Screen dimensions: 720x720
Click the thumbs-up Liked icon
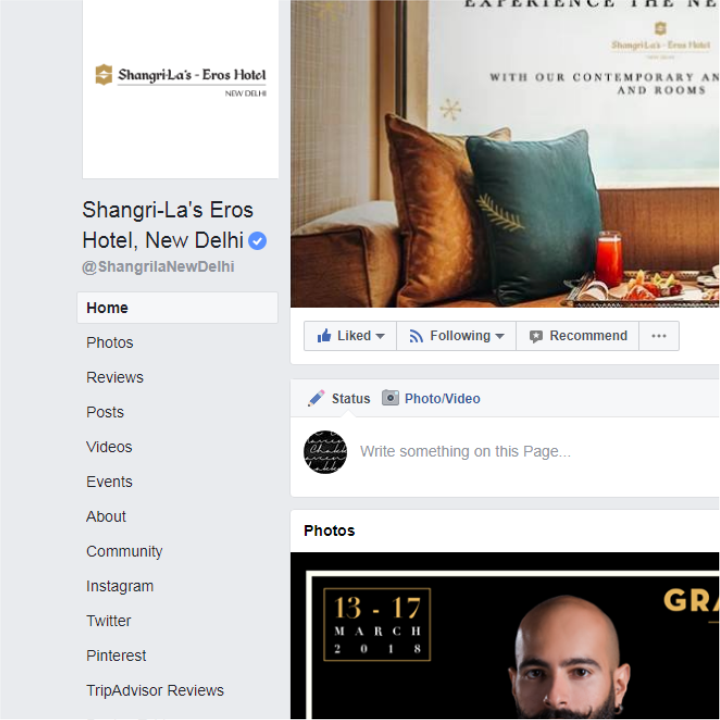click(324, 336)
